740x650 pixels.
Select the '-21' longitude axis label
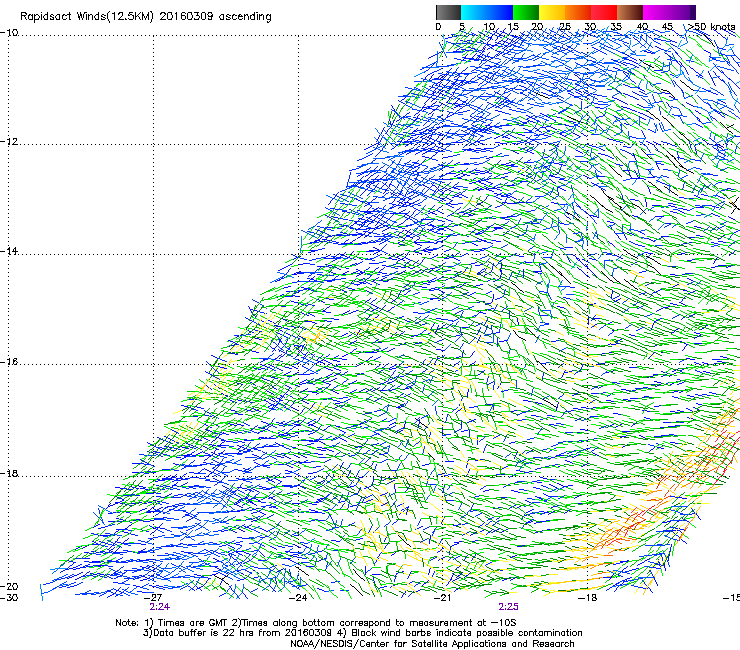click(x=442, y=598)
